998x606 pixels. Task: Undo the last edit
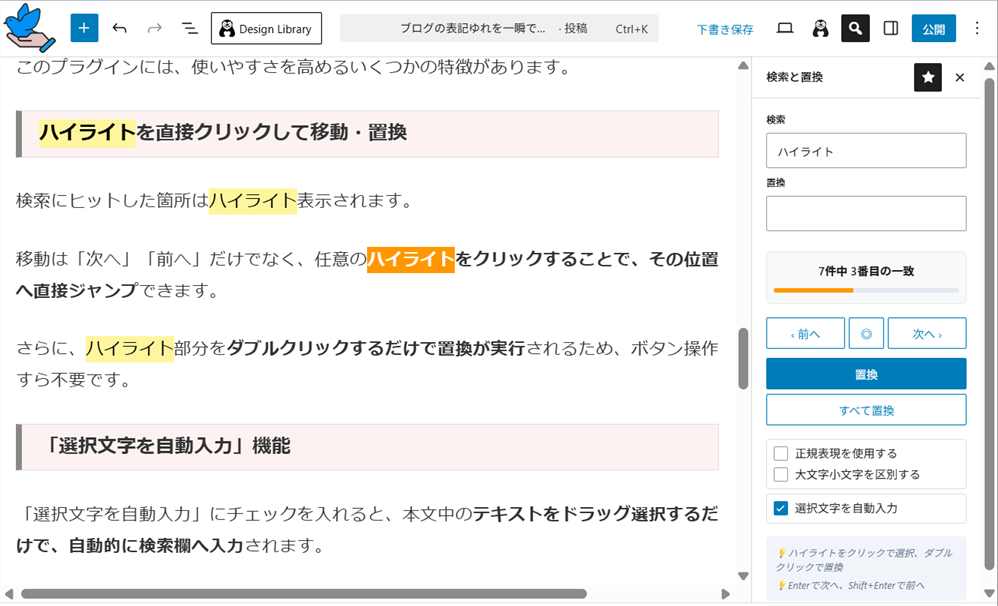tap(120, 28)
